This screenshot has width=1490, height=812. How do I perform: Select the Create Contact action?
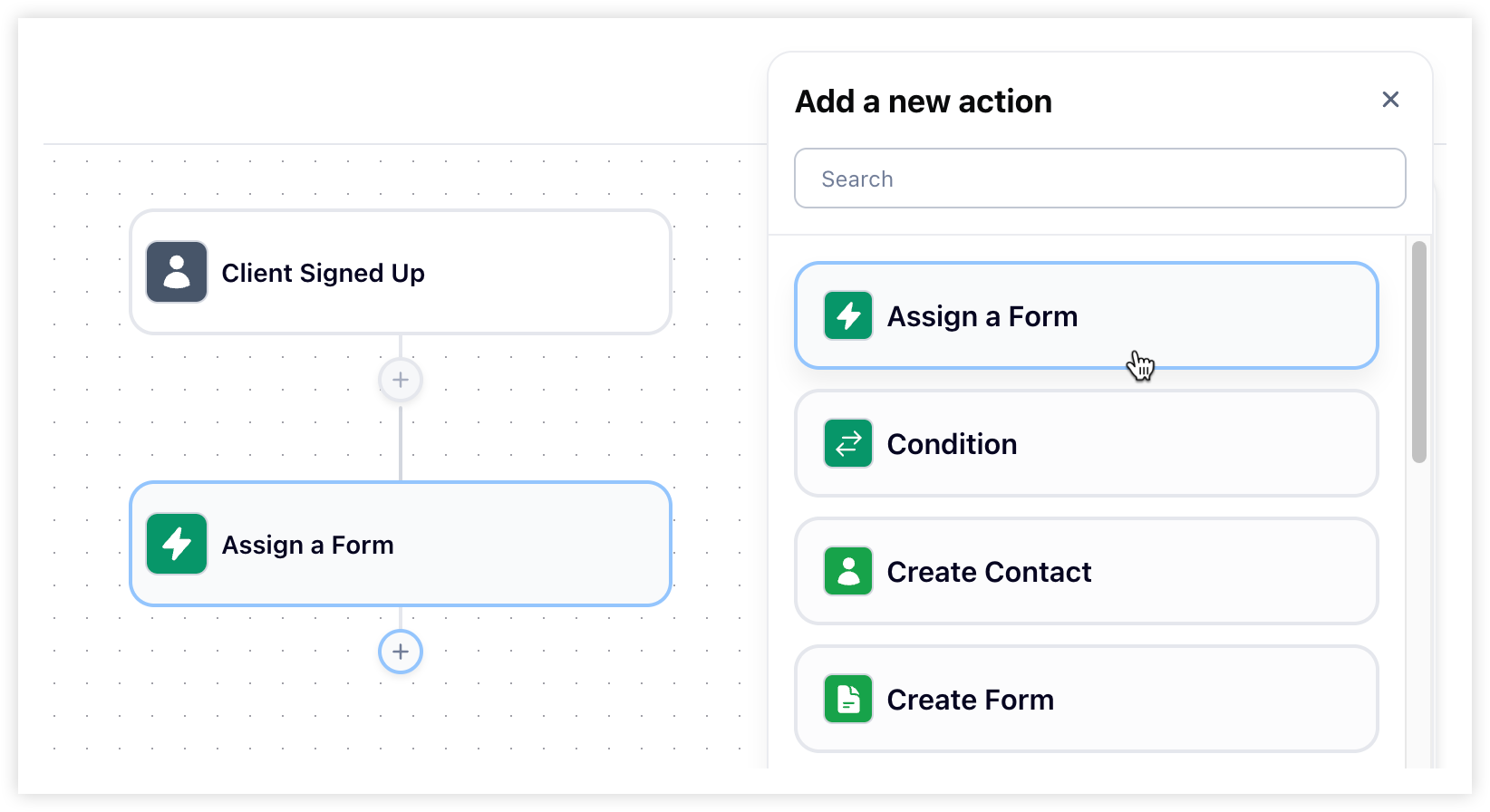point(1087,571)
